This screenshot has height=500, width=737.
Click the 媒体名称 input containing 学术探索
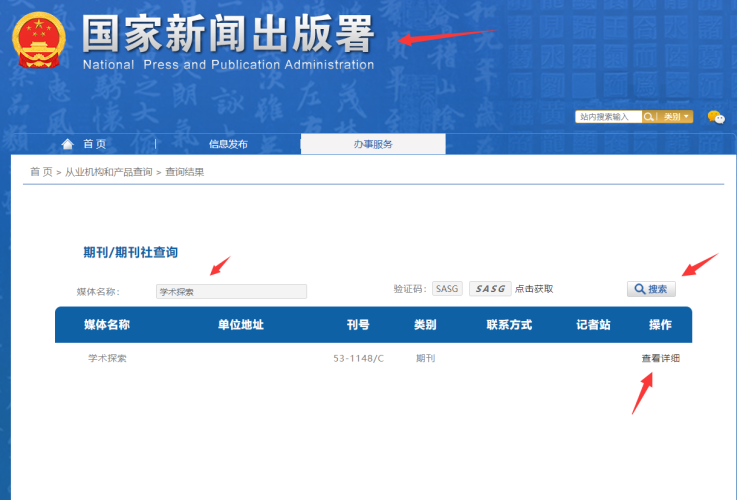231,291
